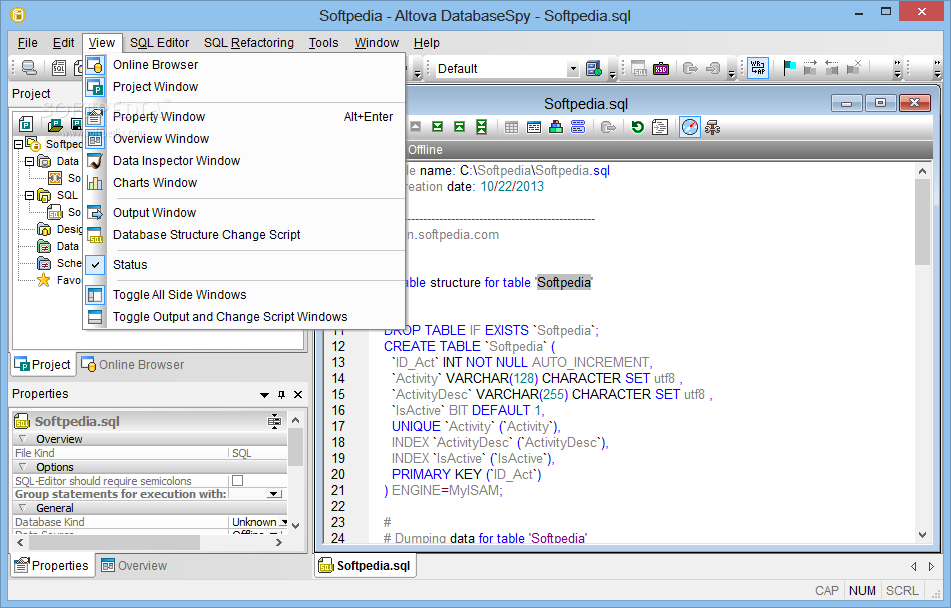Viewport: 951px width, 608px height.
Task: Click the new project icon in Project pane
Action: click(25, 124)
